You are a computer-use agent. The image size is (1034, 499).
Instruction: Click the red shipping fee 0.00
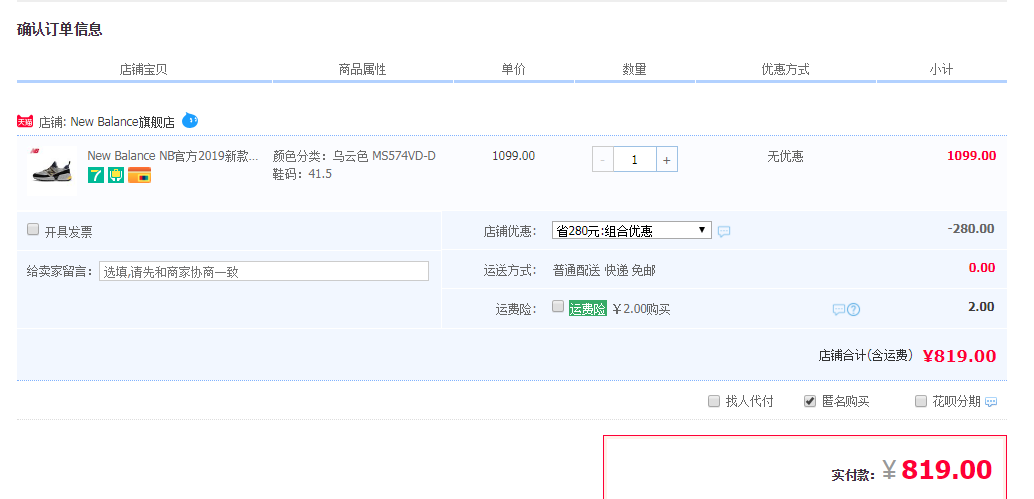[x=982, y=268]
